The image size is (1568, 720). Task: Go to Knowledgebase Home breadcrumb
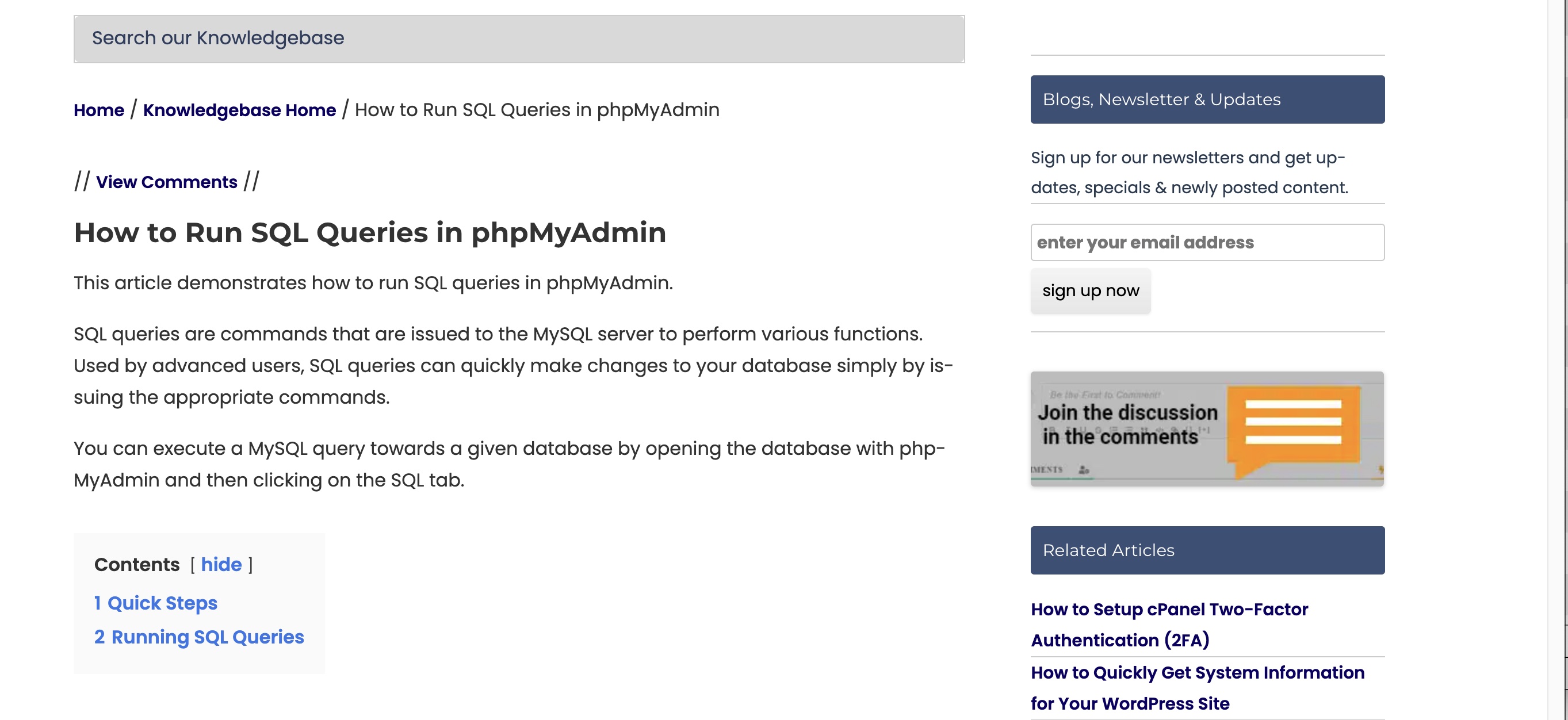tap(239, 110)
